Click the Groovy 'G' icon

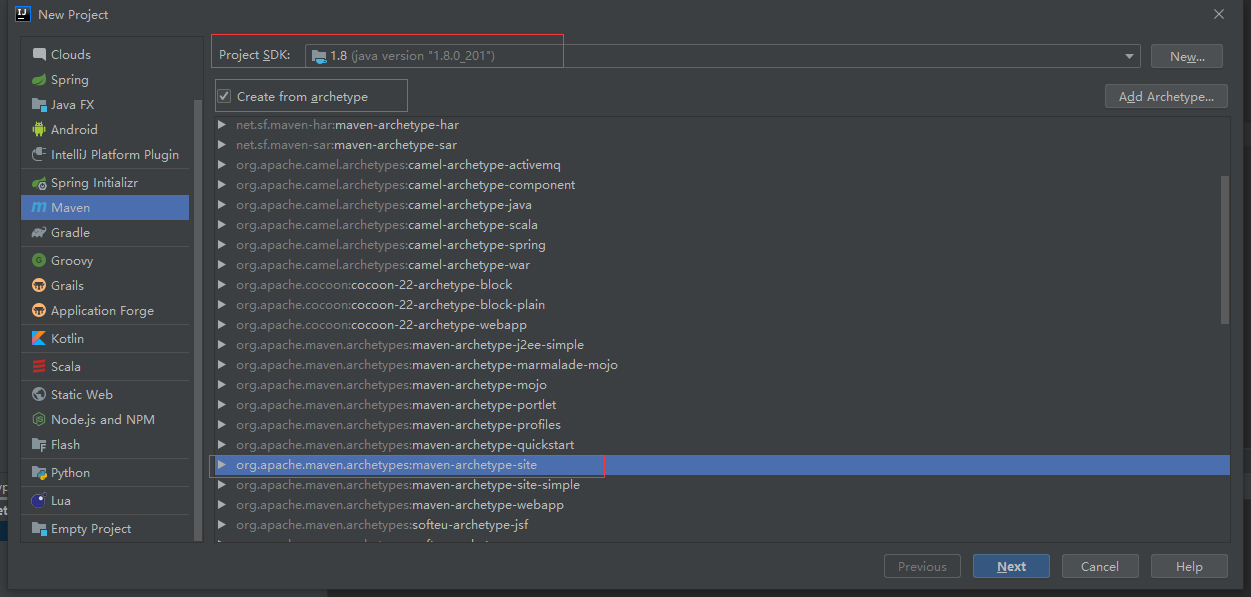[x=39, y=261]
